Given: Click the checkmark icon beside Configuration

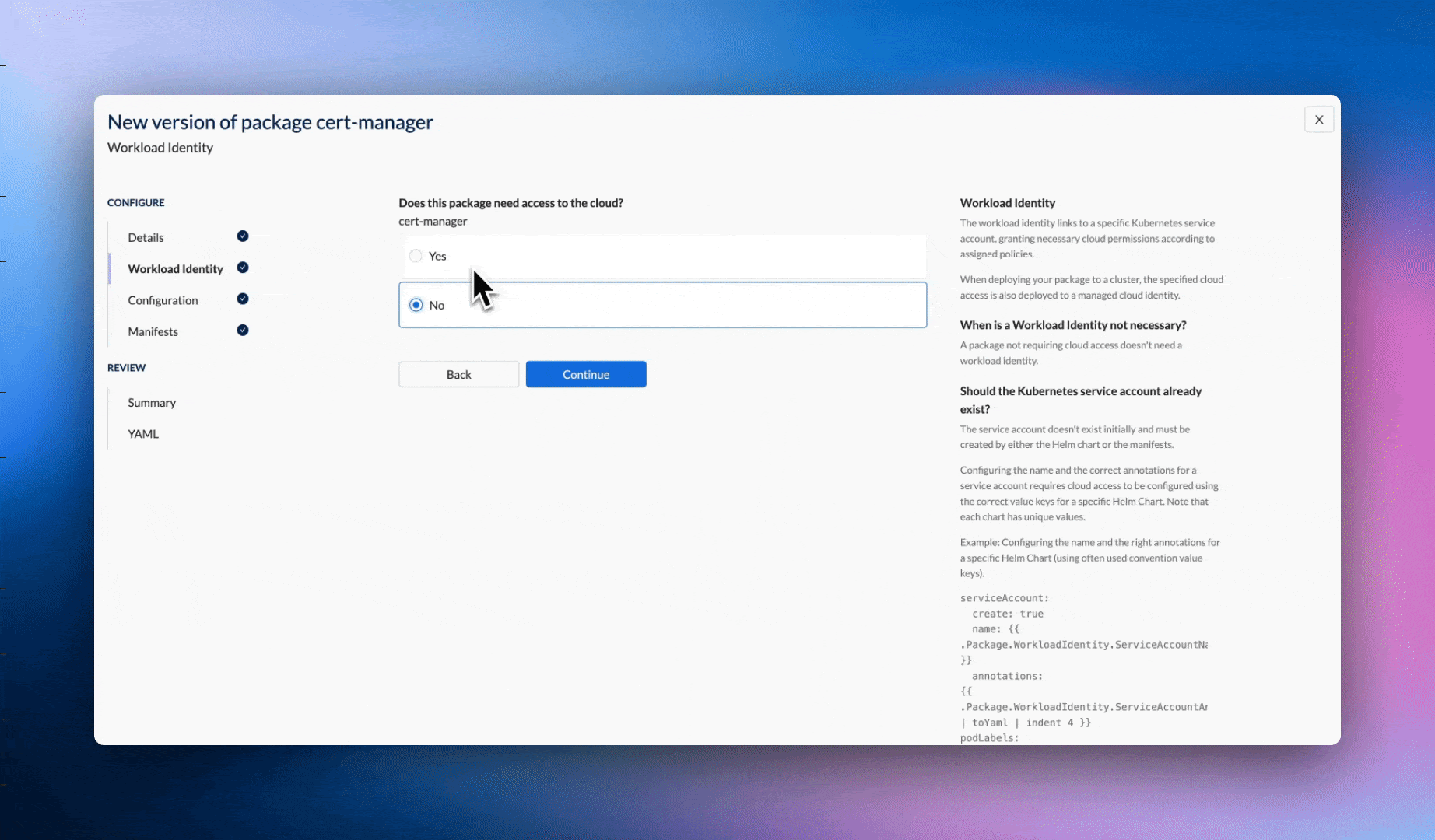Looking at the screenshot, I should click(x=243, y=299).
